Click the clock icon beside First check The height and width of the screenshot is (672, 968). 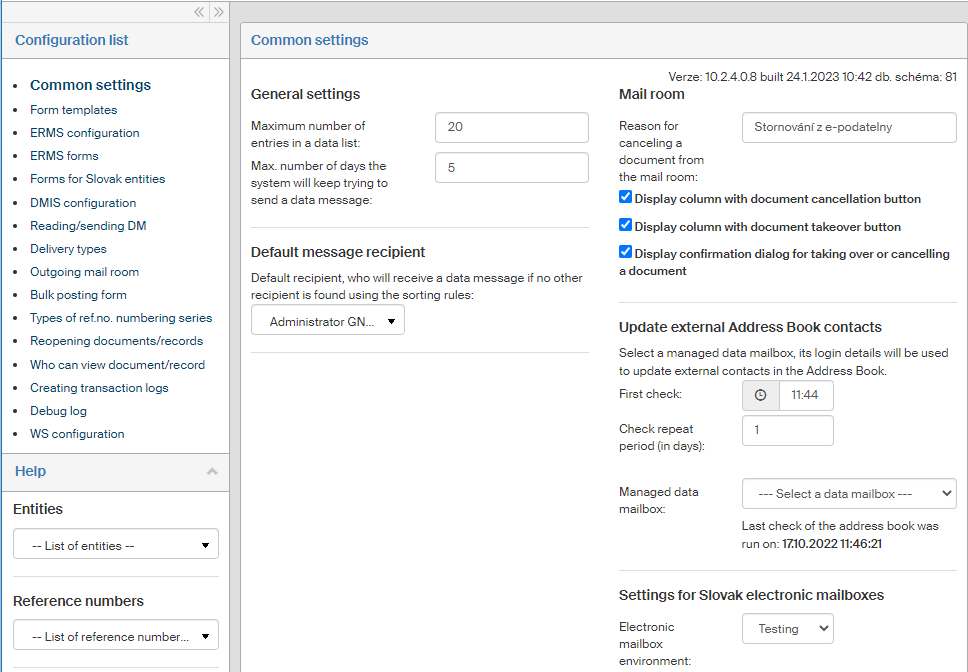[x=760, y=395]
